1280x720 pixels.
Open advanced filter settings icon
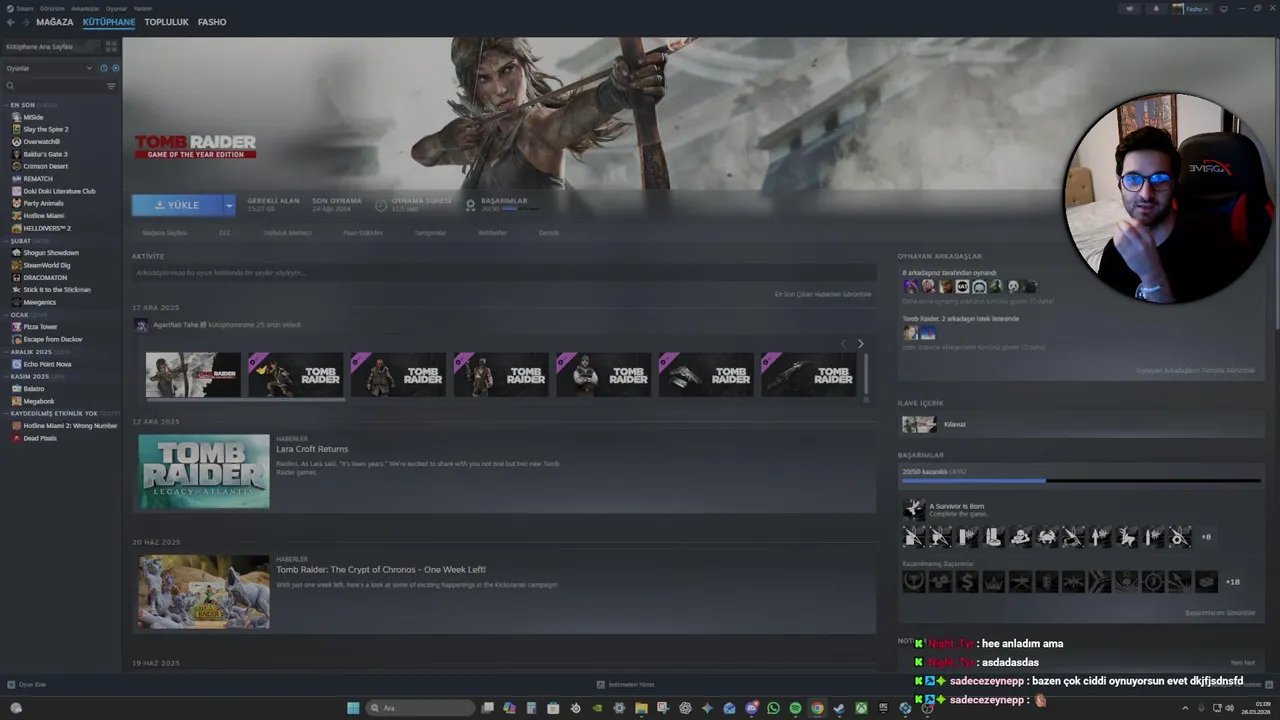point(111,86)
